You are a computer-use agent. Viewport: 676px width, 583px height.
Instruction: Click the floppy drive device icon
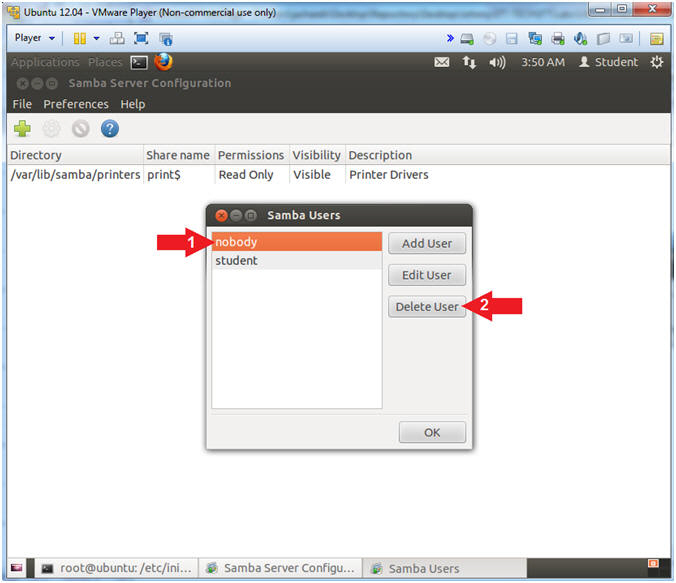click(512, 39)
